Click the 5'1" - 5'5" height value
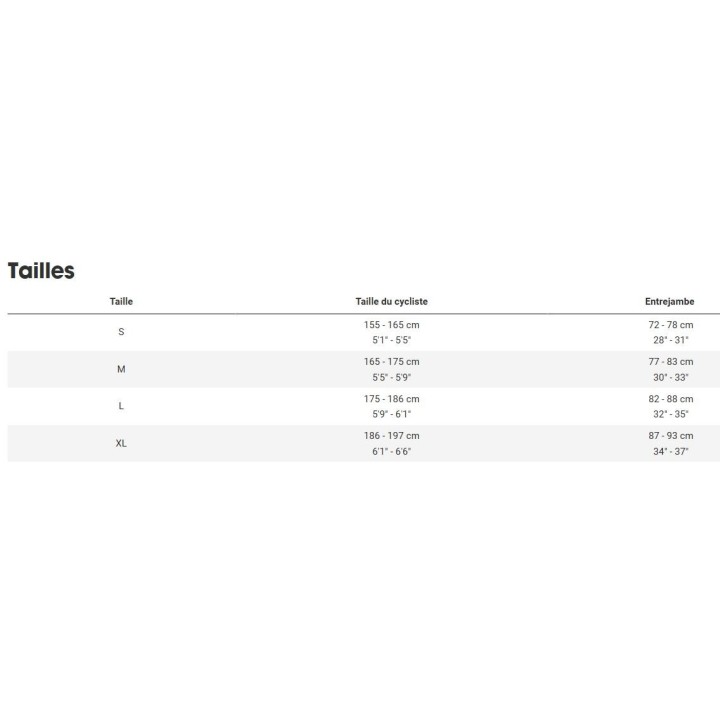The image size is (720, 720). click(x=391, y=340)
